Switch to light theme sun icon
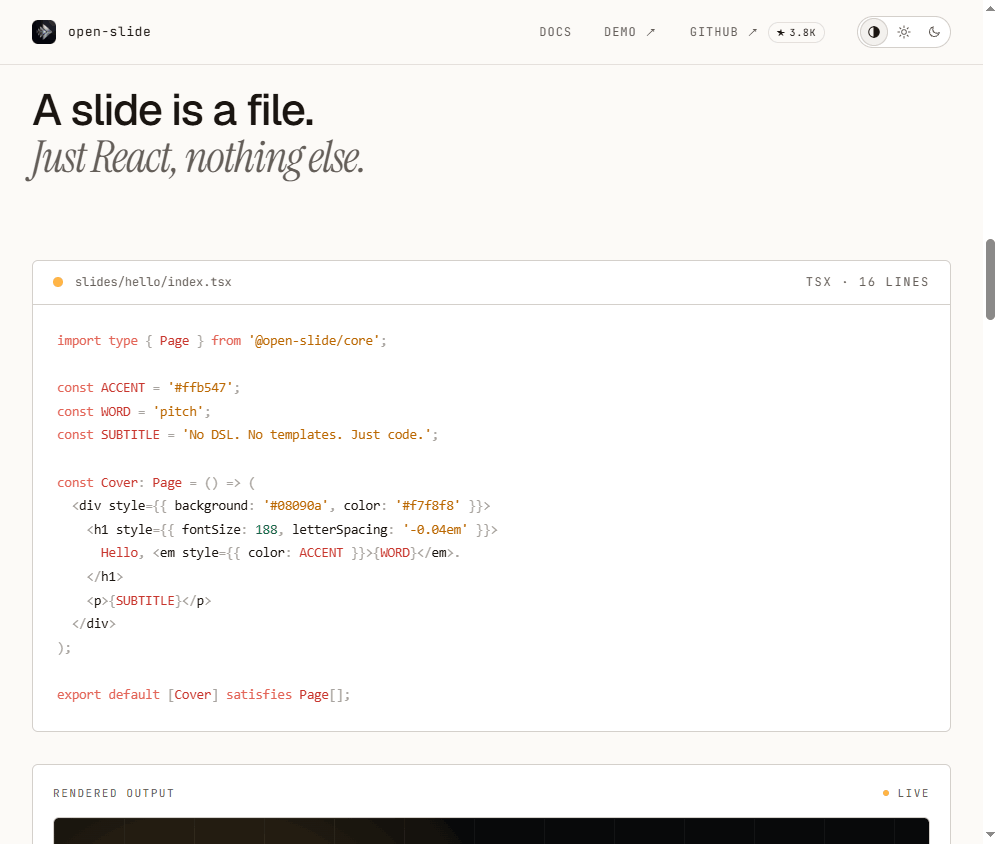Image resolution: width=998 pixels, height=844 pixels. pos(904,32)
